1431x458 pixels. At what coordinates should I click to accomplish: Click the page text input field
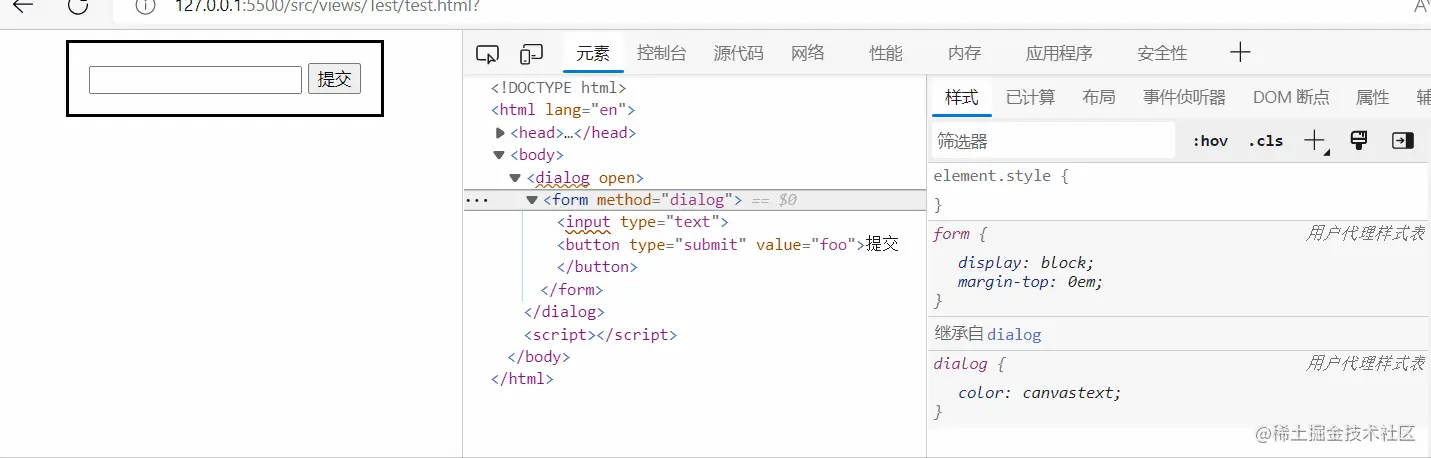[195, 80]
